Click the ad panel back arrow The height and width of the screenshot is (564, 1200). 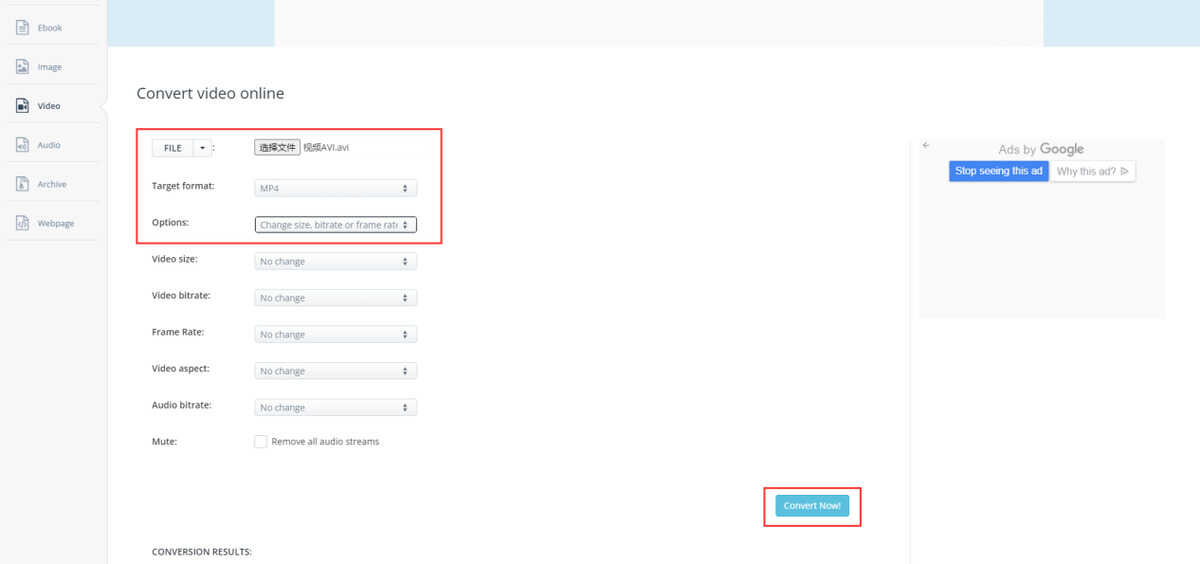(926, 145)
